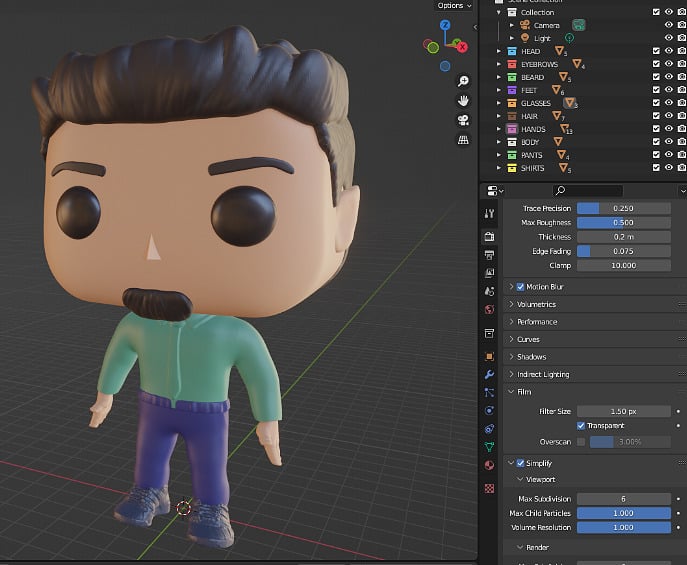Open the Object Data mesh tab
The image size is (687, 565).
489,447
